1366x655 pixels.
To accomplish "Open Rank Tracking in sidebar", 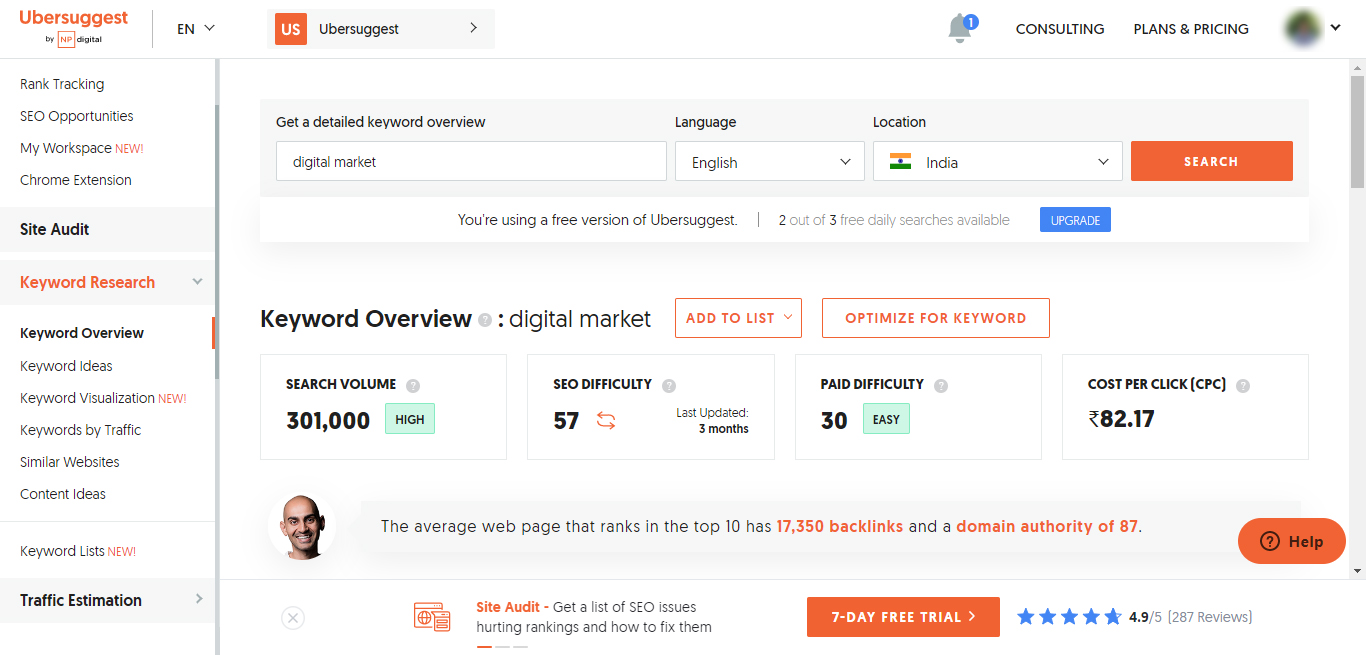I will 62,84.
